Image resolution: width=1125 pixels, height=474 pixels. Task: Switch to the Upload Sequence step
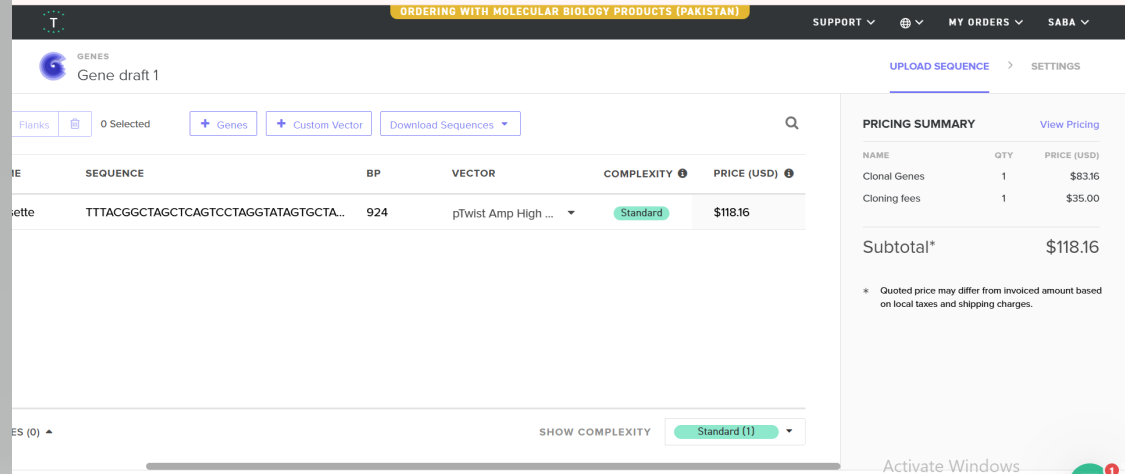click(x=939, y=66)
